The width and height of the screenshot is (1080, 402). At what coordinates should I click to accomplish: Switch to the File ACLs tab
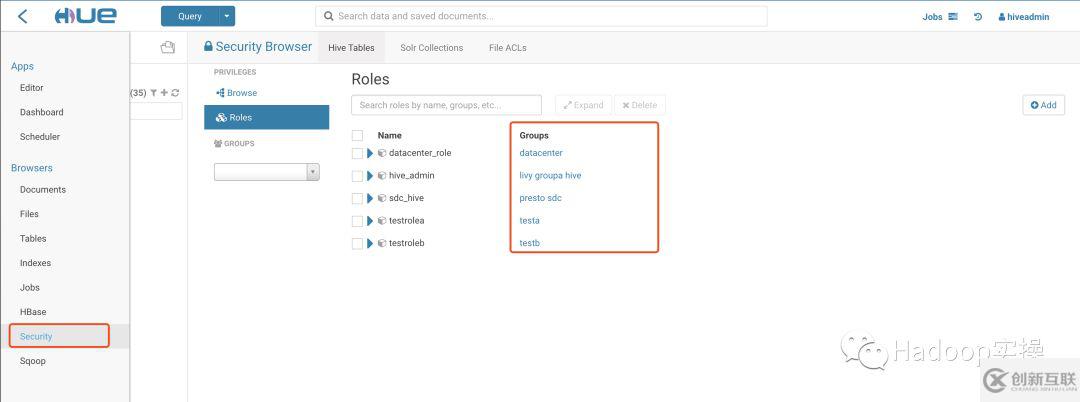[x=507, y=48]
